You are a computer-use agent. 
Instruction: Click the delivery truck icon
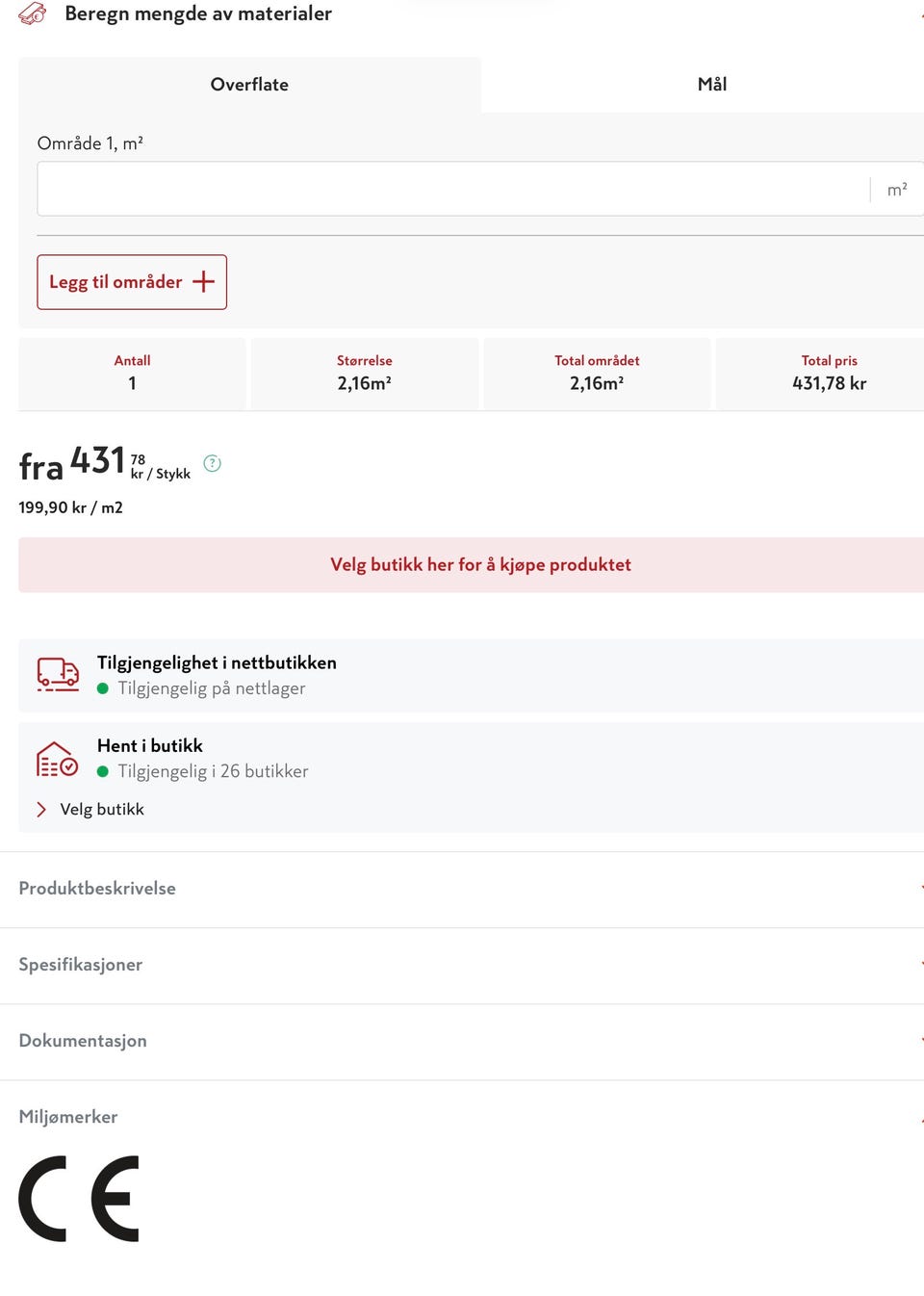tap(58, 675)
